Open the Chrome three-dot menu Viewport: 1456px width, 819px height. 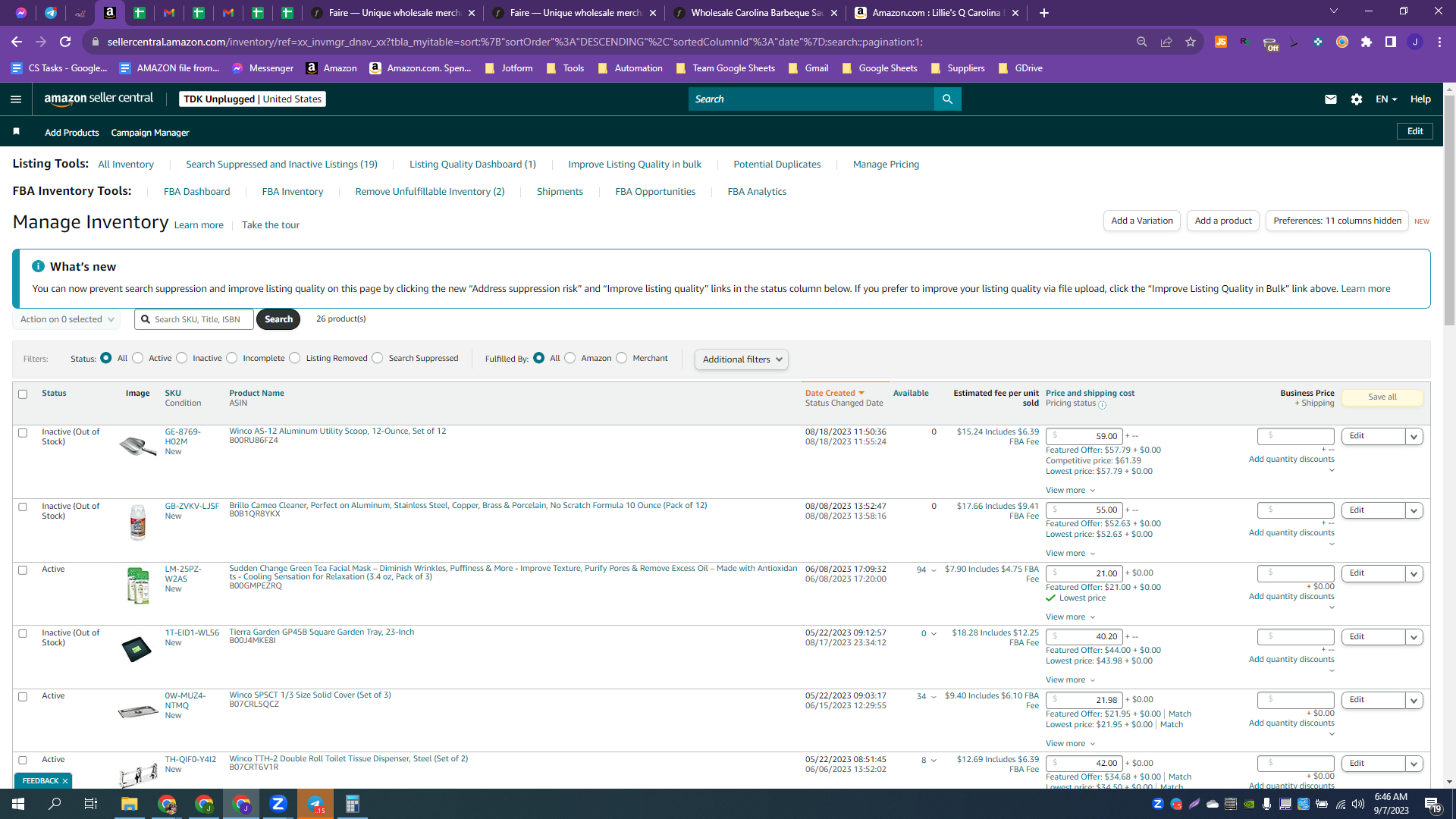coord(1439,42)
